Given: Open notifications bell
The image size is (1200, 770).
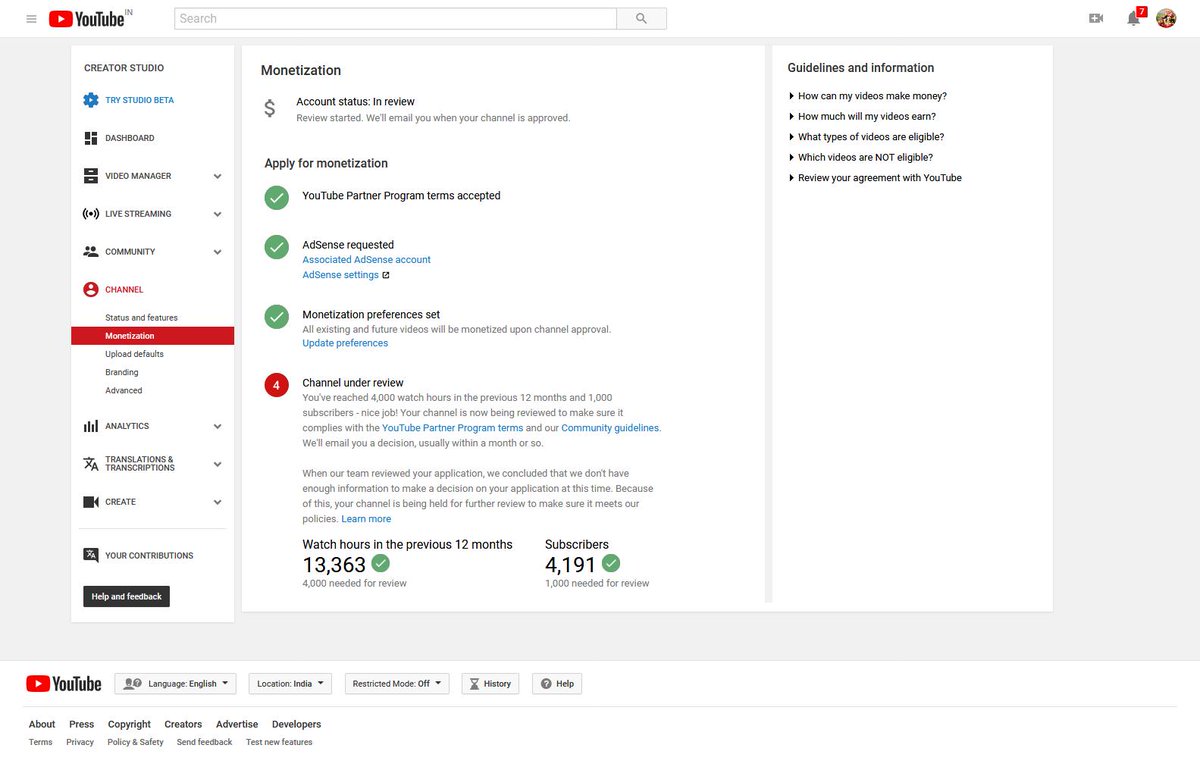Looking at the screenshot, I should [x=1133, y=18].
